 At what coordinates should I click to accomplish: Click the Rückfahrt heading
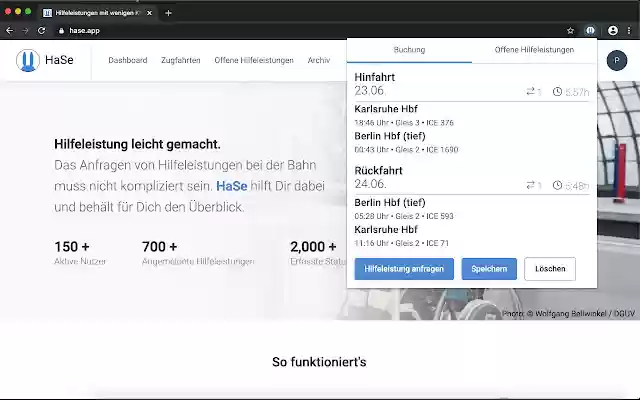(x=378, y=171)
